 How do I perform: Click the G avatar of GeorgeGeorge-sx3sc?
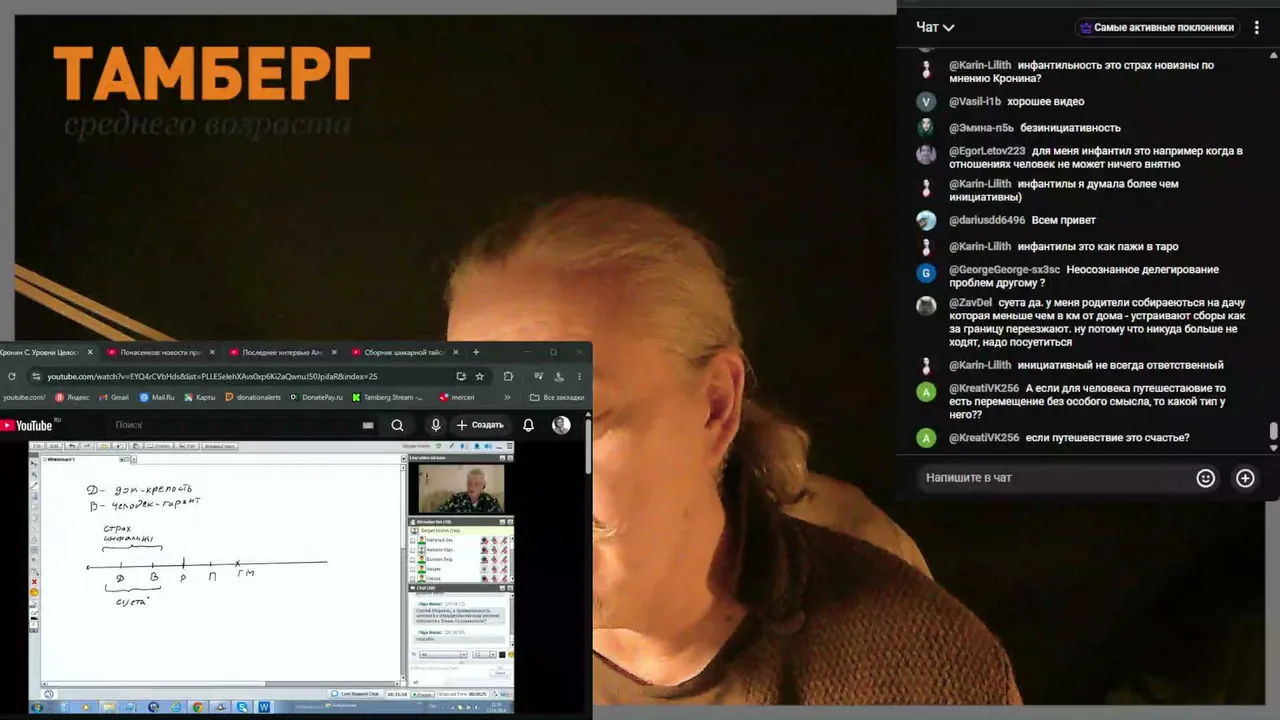(x=927, y=272)
